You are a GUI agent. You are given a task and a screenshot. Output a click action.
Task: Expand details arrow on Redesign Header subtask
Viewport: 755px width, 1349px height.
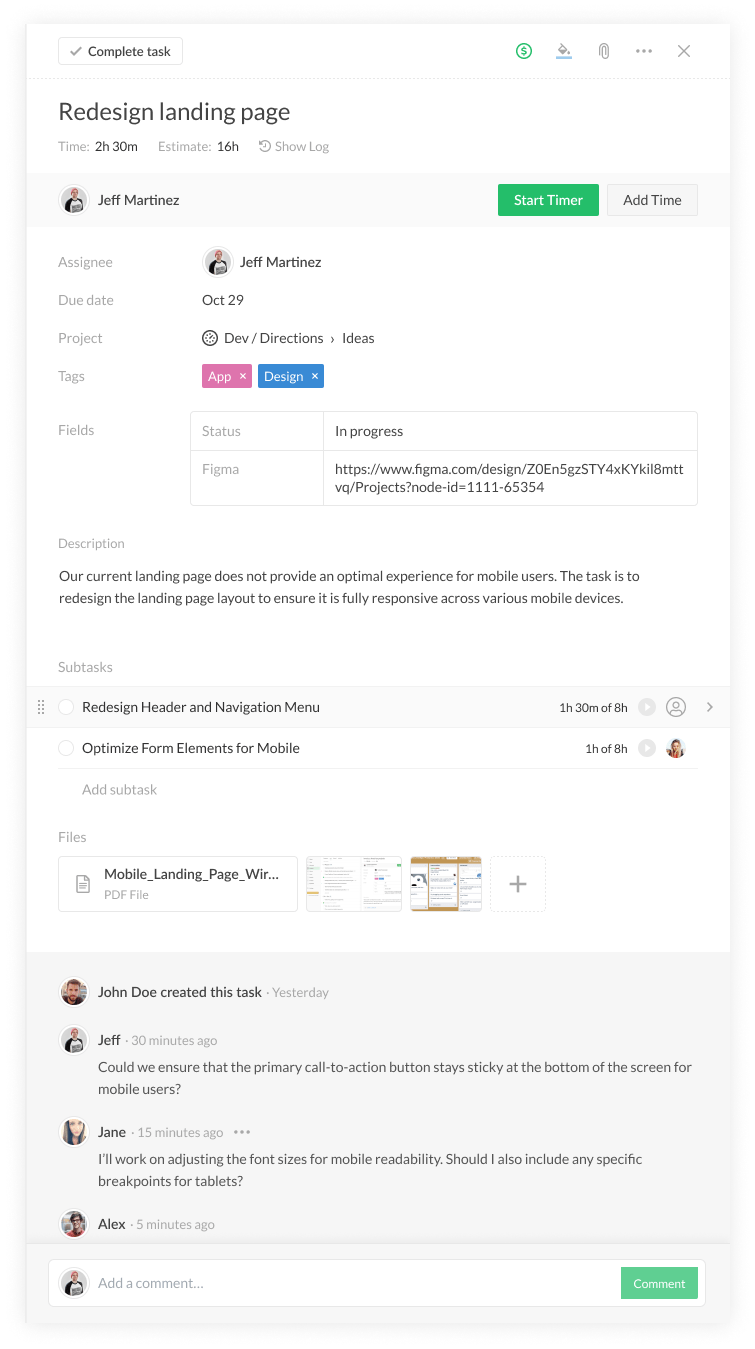(x=710, y=707)
